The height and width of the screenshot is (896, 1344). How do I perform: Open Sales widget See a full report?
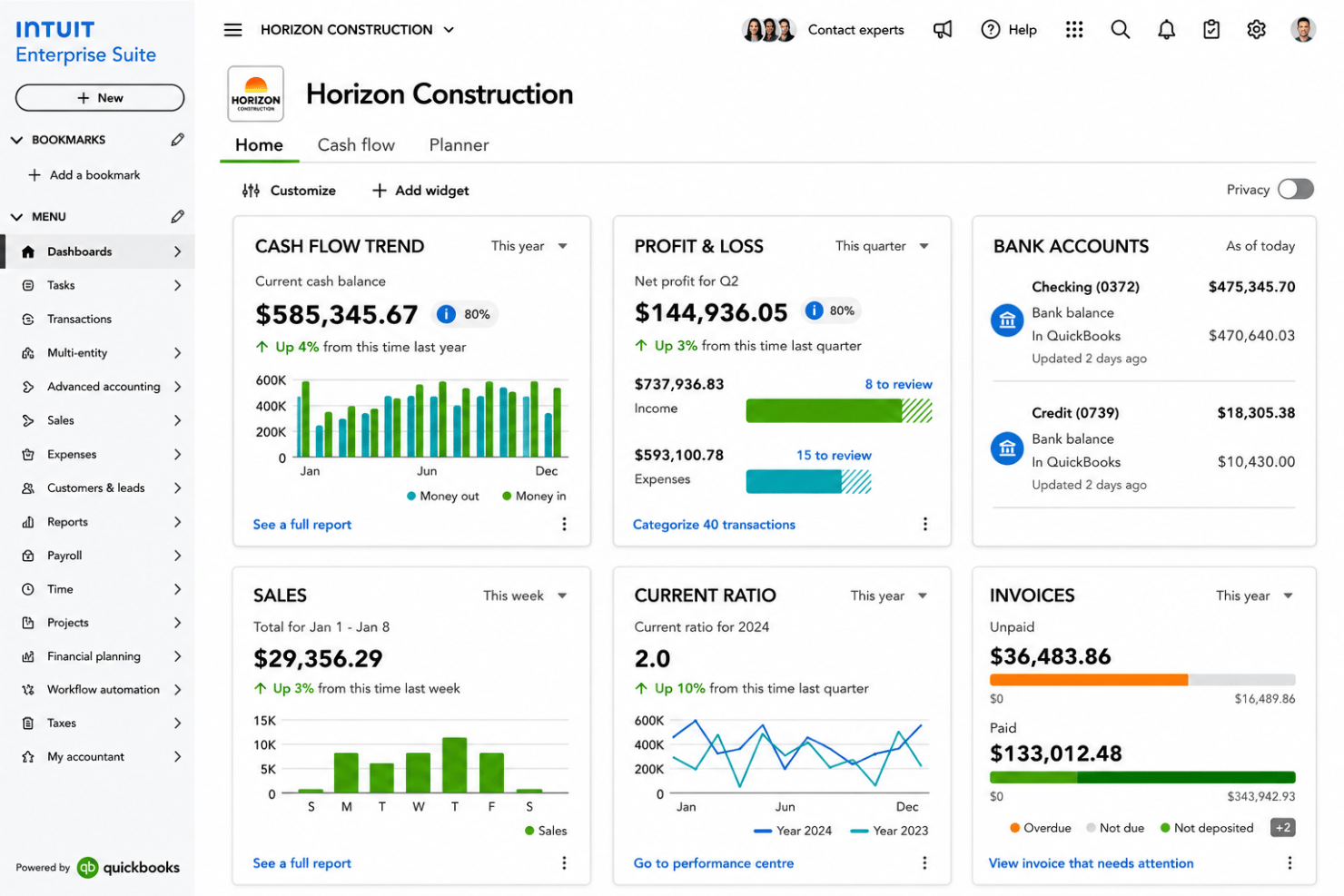[x=301, y=863]
